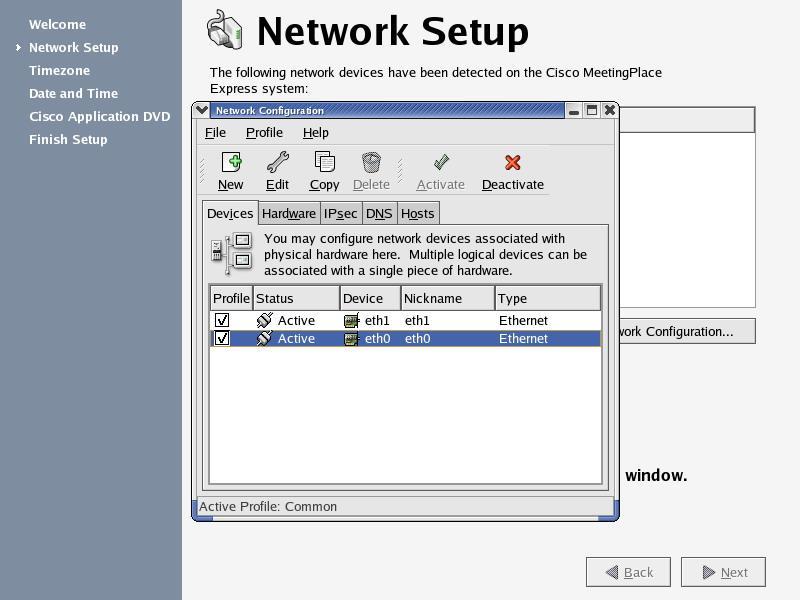Switch to the Hosts tab
800x600 pixels.
pyautogui.click(x=417, y=214)
